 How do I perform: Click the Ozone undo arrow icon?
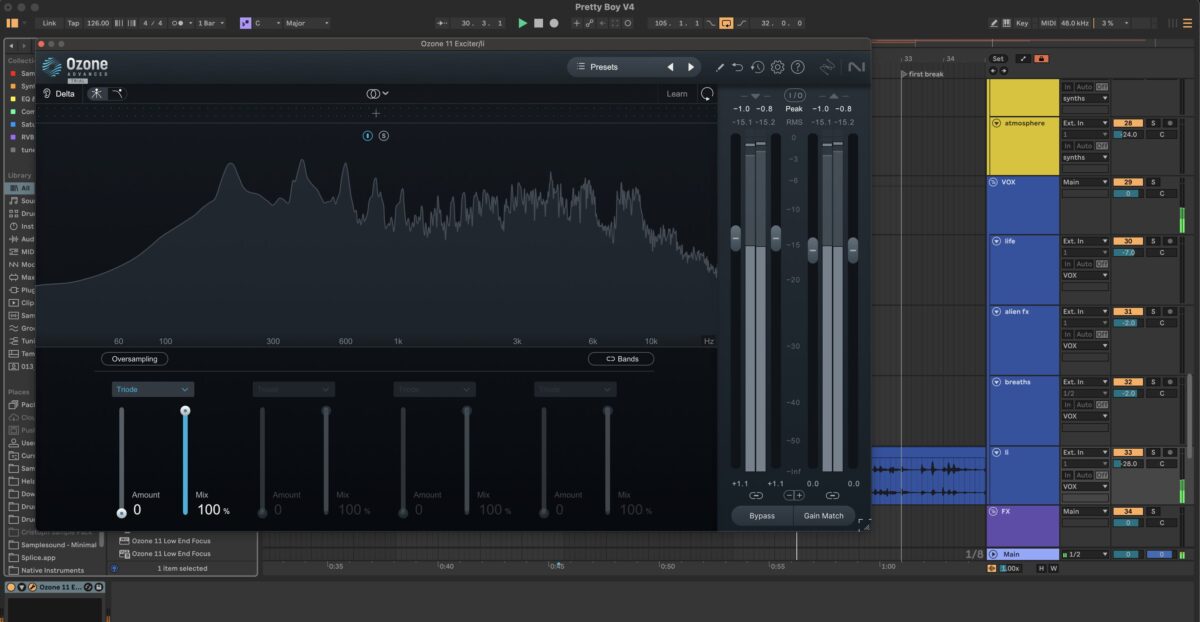click(x=737, y=67)
